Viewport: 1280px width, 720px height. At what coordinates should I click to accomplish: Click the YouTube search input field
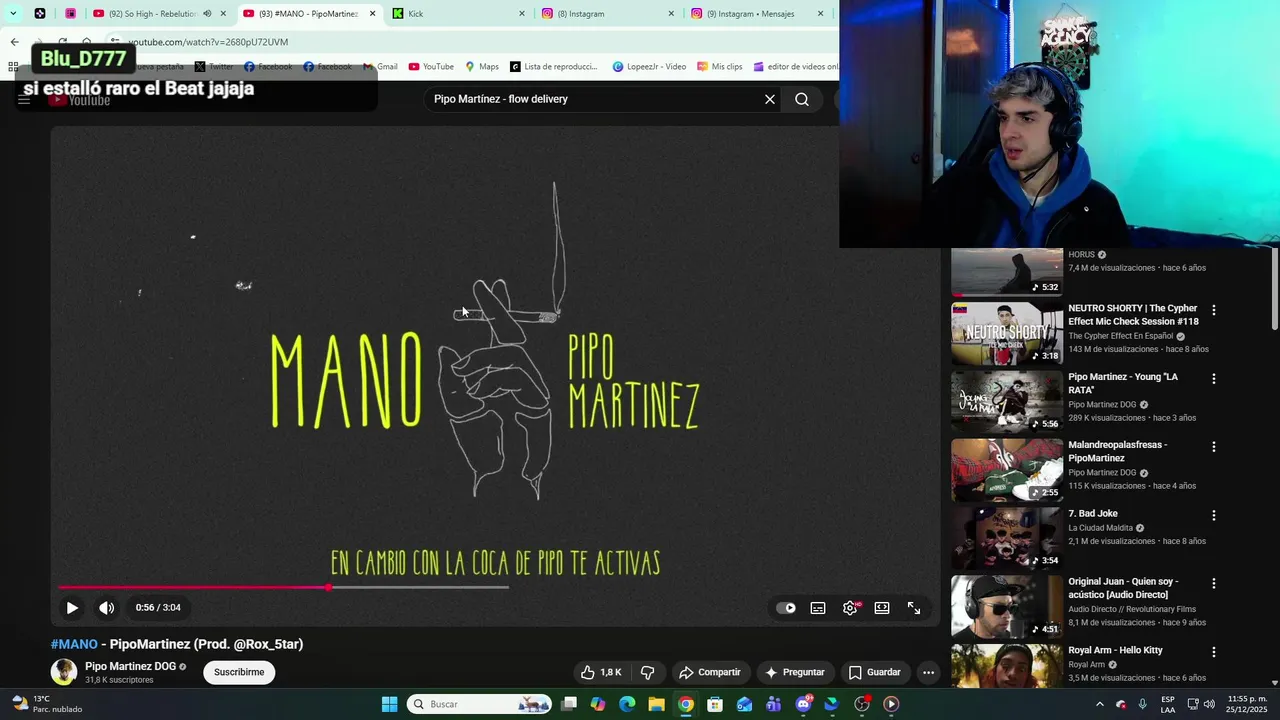pos(595,99)
